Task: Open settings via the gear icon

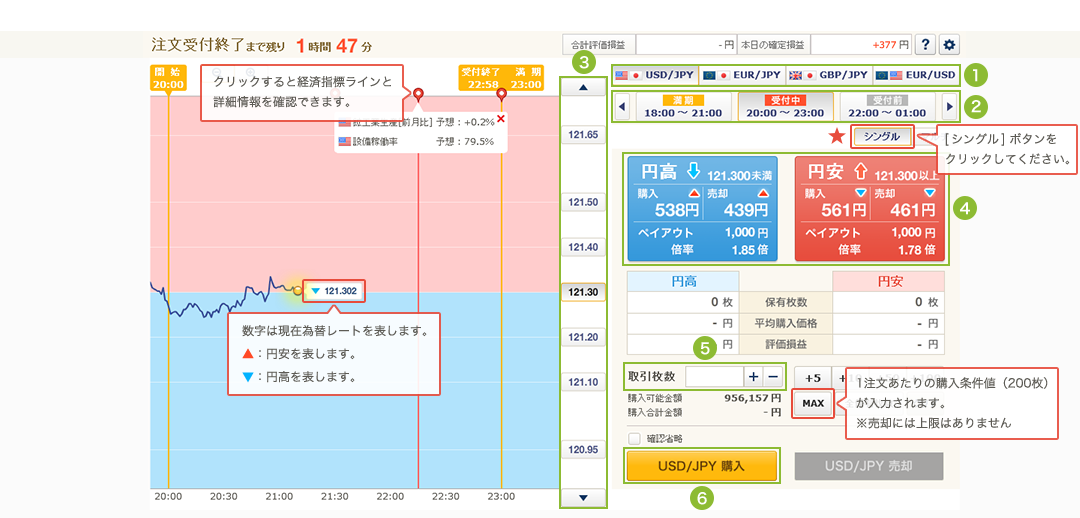Action: pyautogui.click(x=949, y=45)
